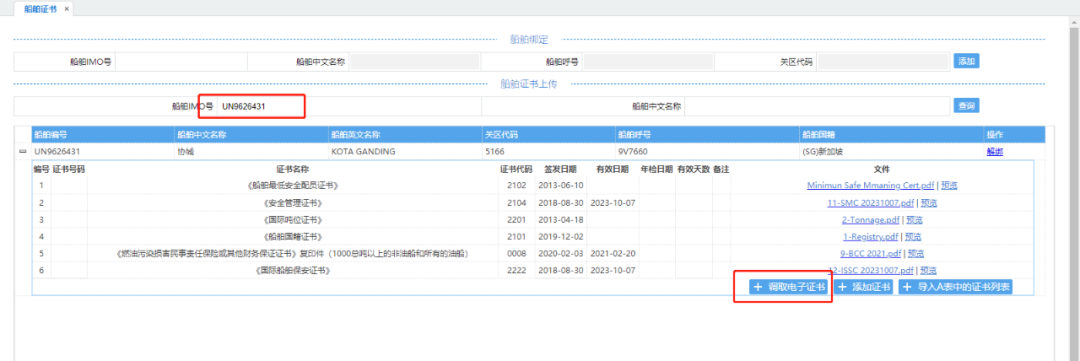Image resolution: width=1080 pixels, height=361 pixels.
Task: Select the 《船舶国籍证书》 row
Action: [533, 236]
